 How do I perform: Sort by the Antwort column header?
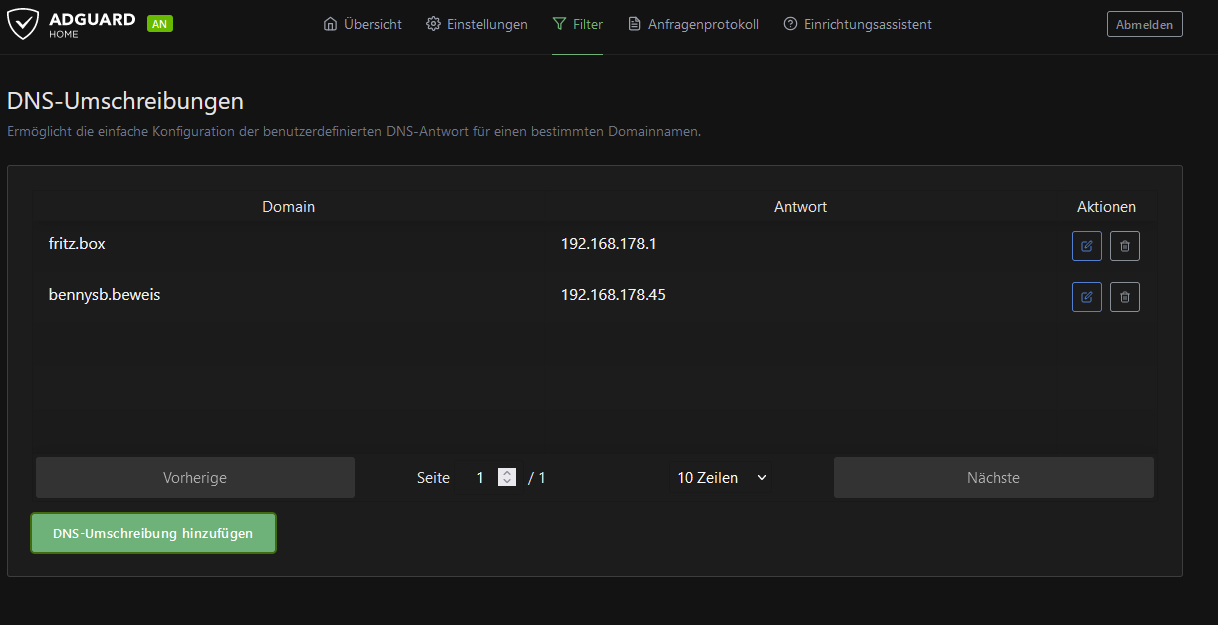point(800,207)
